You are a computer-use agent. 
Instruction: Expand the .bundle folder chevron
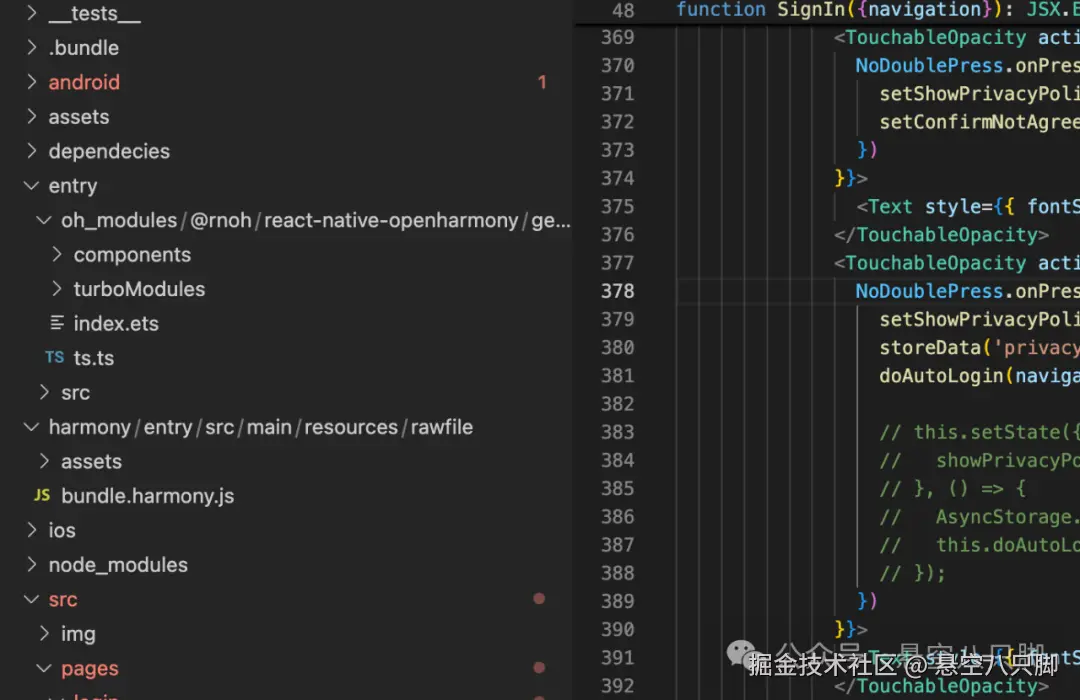click(x=31, y=47)
